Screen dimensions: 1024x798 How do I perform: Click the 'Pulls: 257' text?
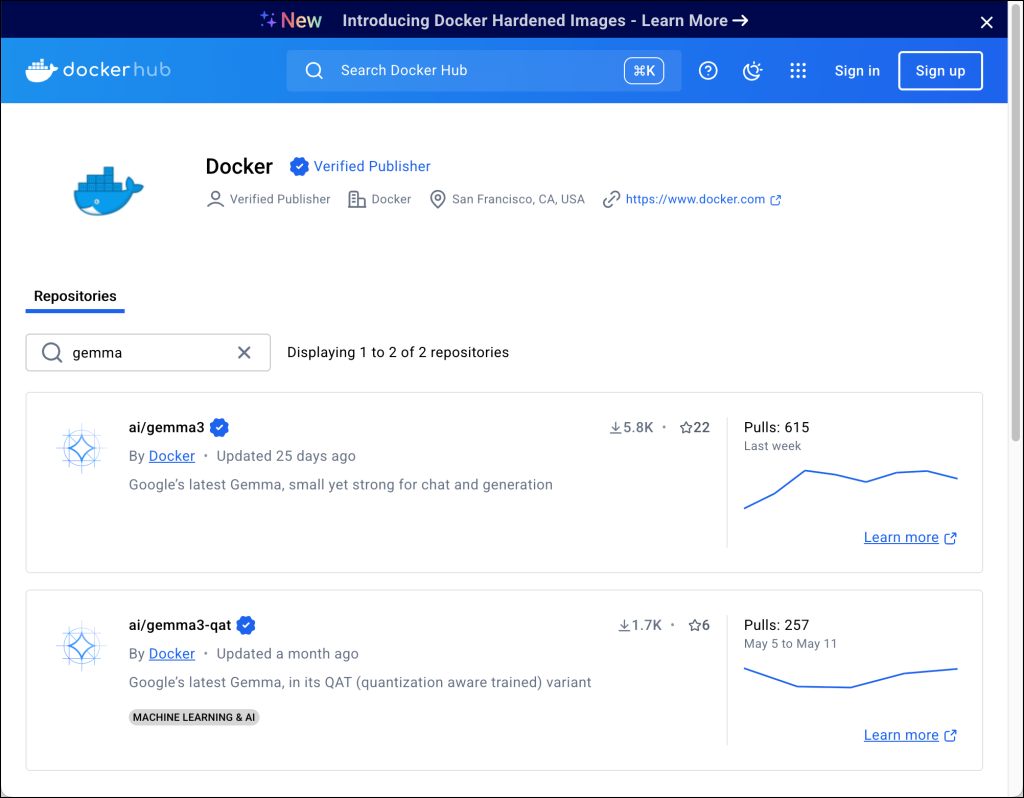[x=776, y=625]
